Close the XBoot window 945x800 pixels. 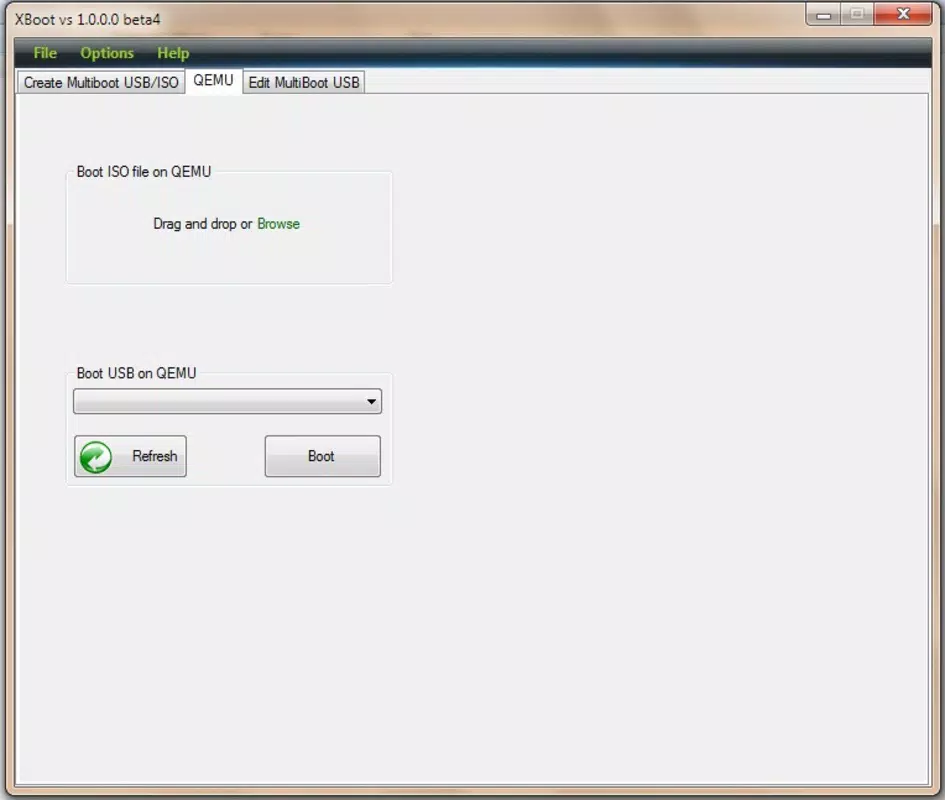pyautogui.click(x=903, y=14)
